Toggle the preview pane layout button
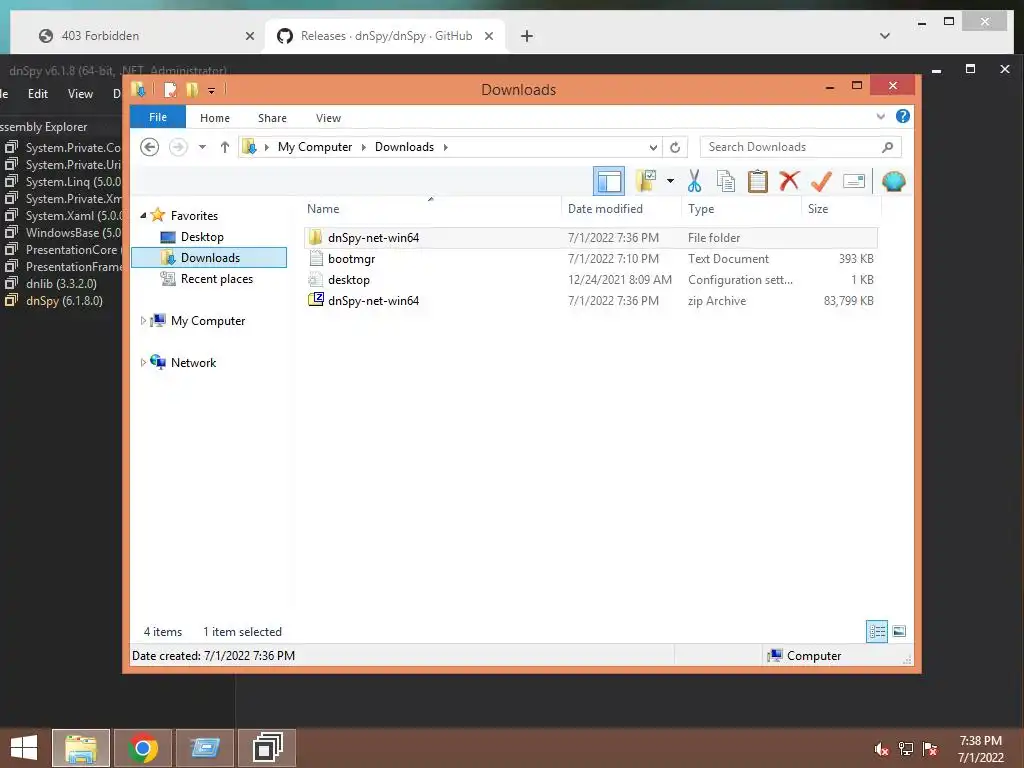Viewport: 1024px width, 768px height. (x=609, y=181)
